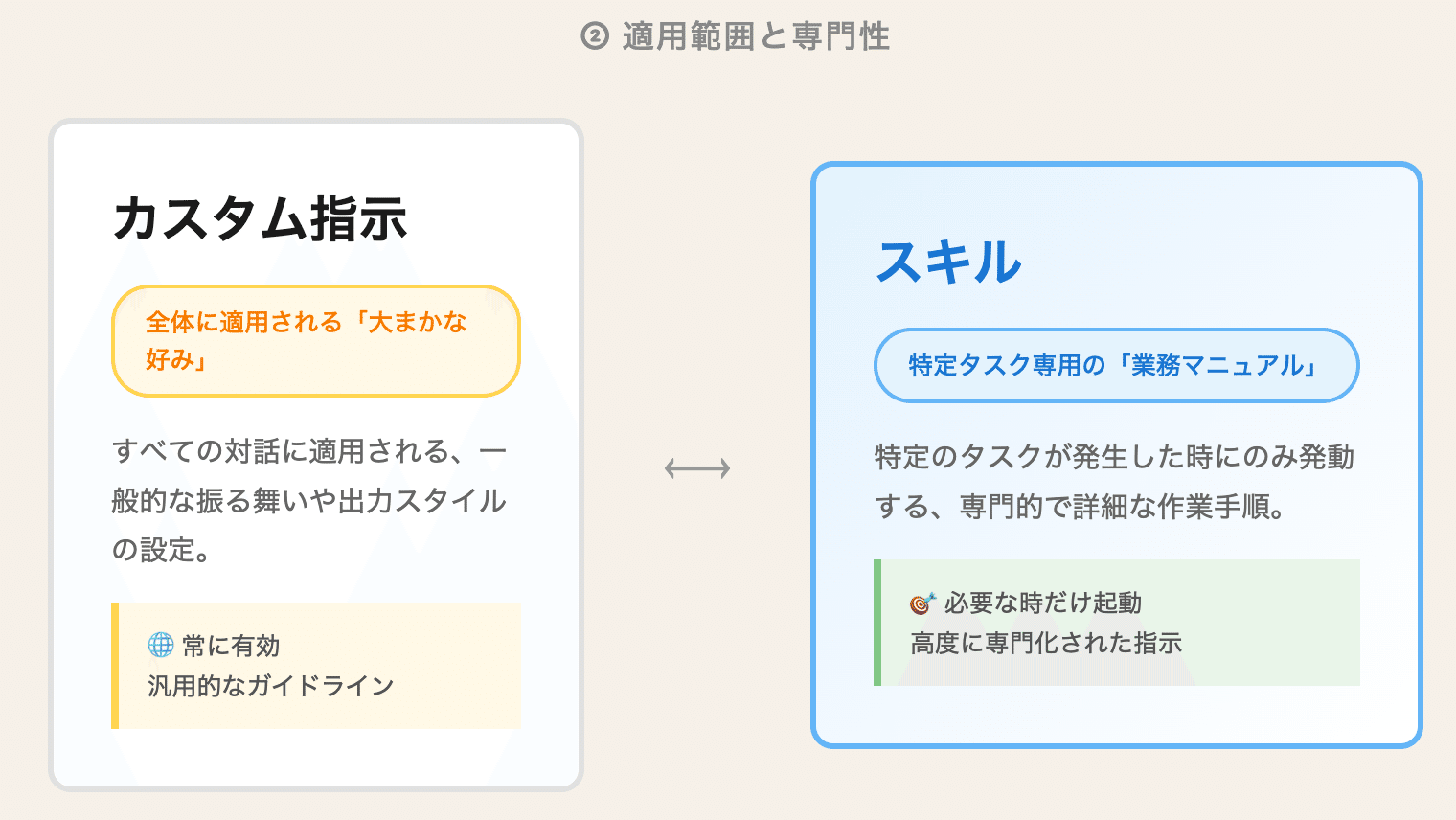Click the blue 特定タスク専用の「業務マニュアル」 pill
The width and height of the screenshot is (1456, 820).
[x=1116, y=365]
